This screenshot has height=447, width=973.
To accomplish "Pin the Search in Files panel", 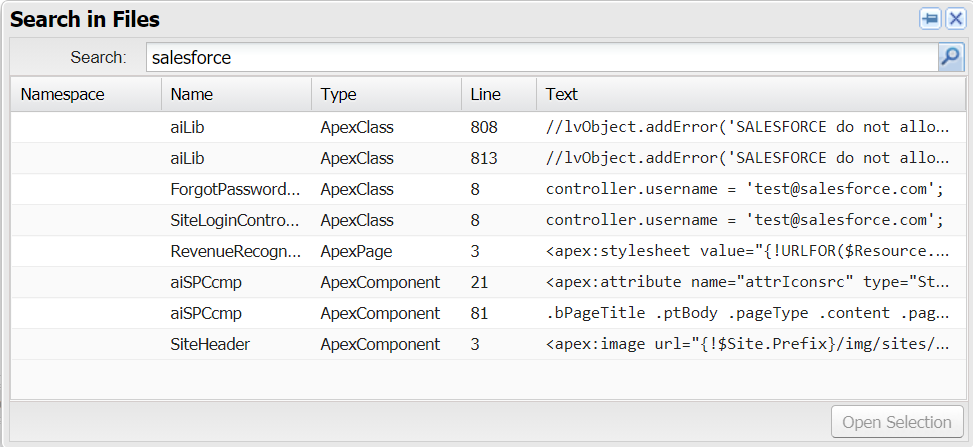I will tap(930, 20).
